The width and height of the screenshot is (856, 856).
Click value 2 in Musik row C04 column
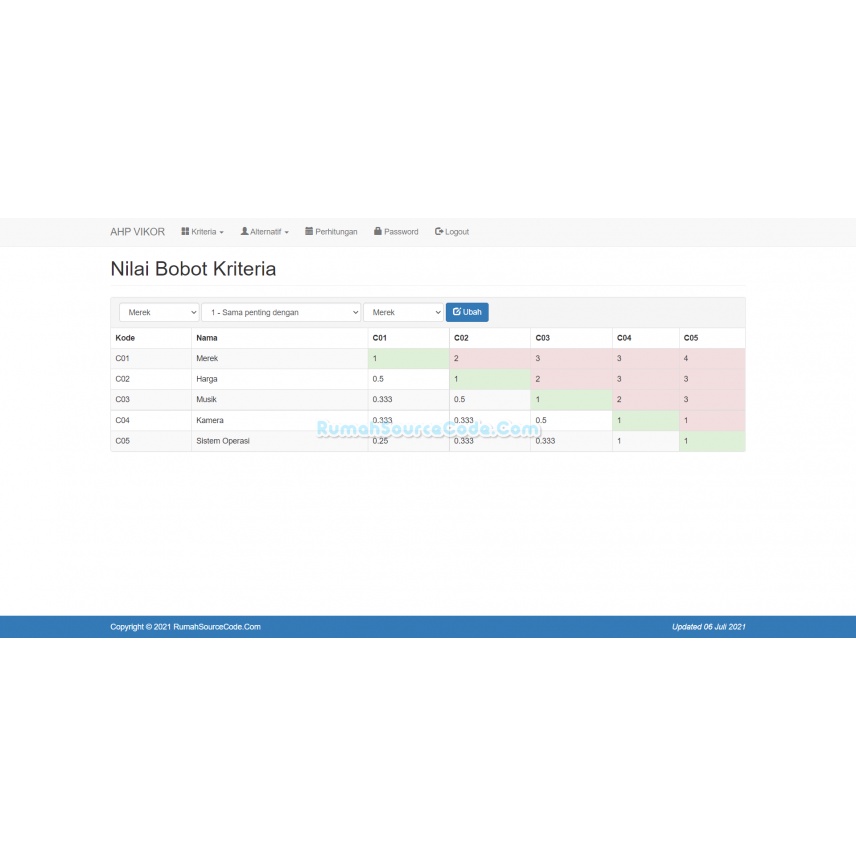pos(645,400)
